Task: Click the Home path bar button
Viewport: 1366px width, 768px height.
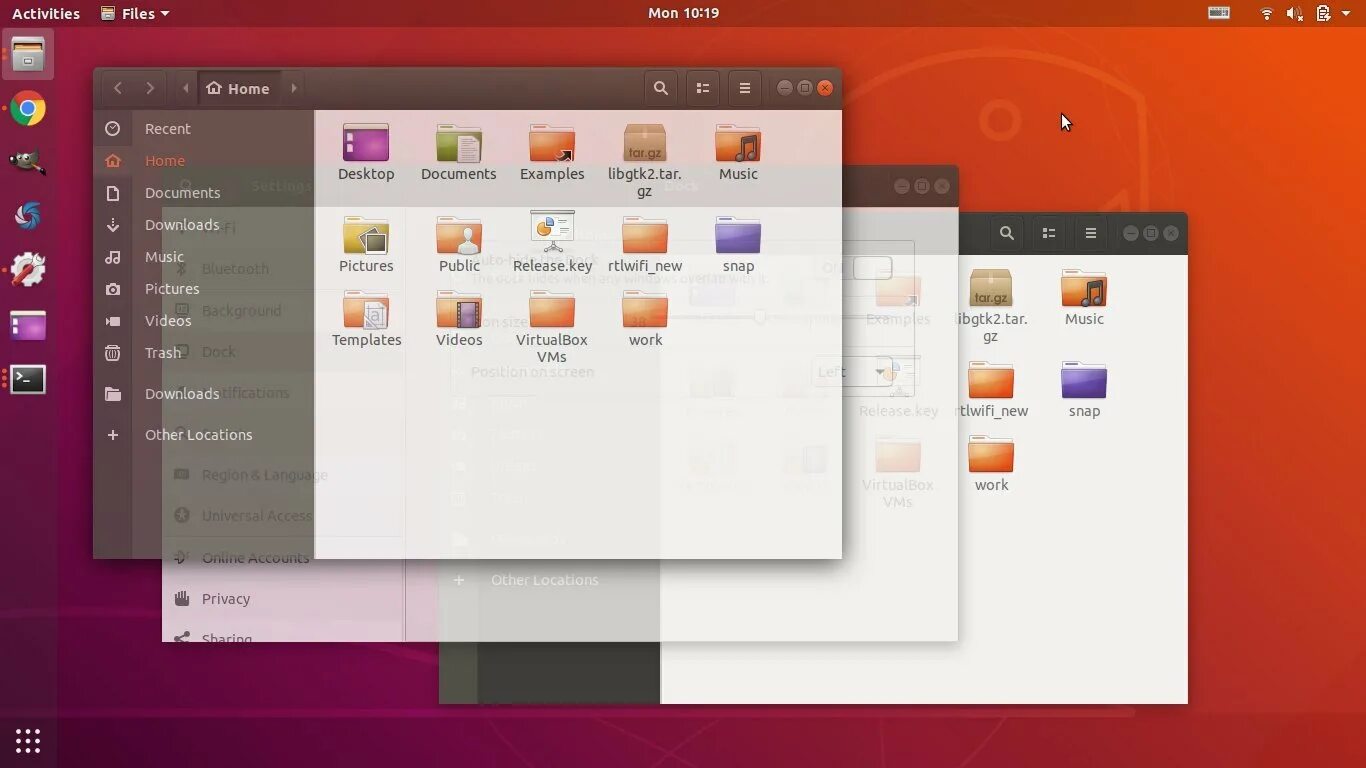Action: tap(238, 88)
